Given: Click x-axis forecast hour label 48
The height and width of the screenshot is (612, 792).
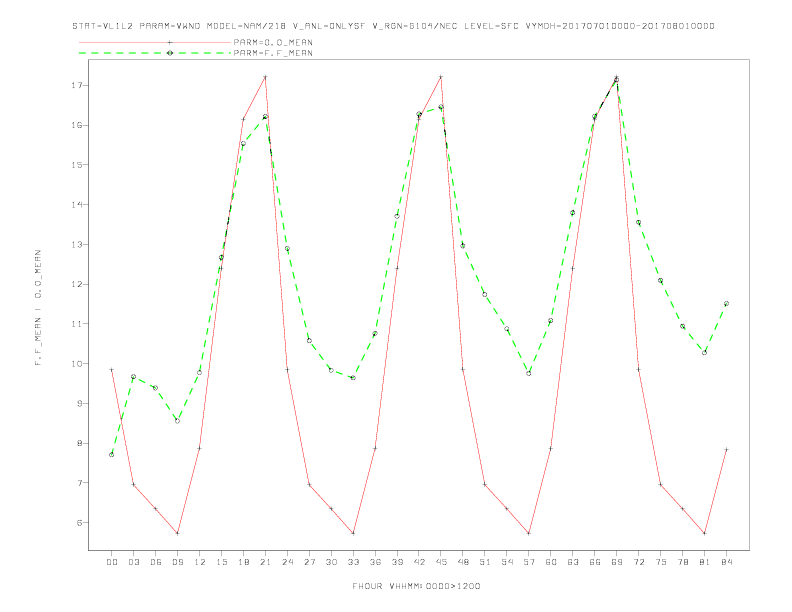Looking at the screenshot, I should pyautogui.click(x=463, y=562).
